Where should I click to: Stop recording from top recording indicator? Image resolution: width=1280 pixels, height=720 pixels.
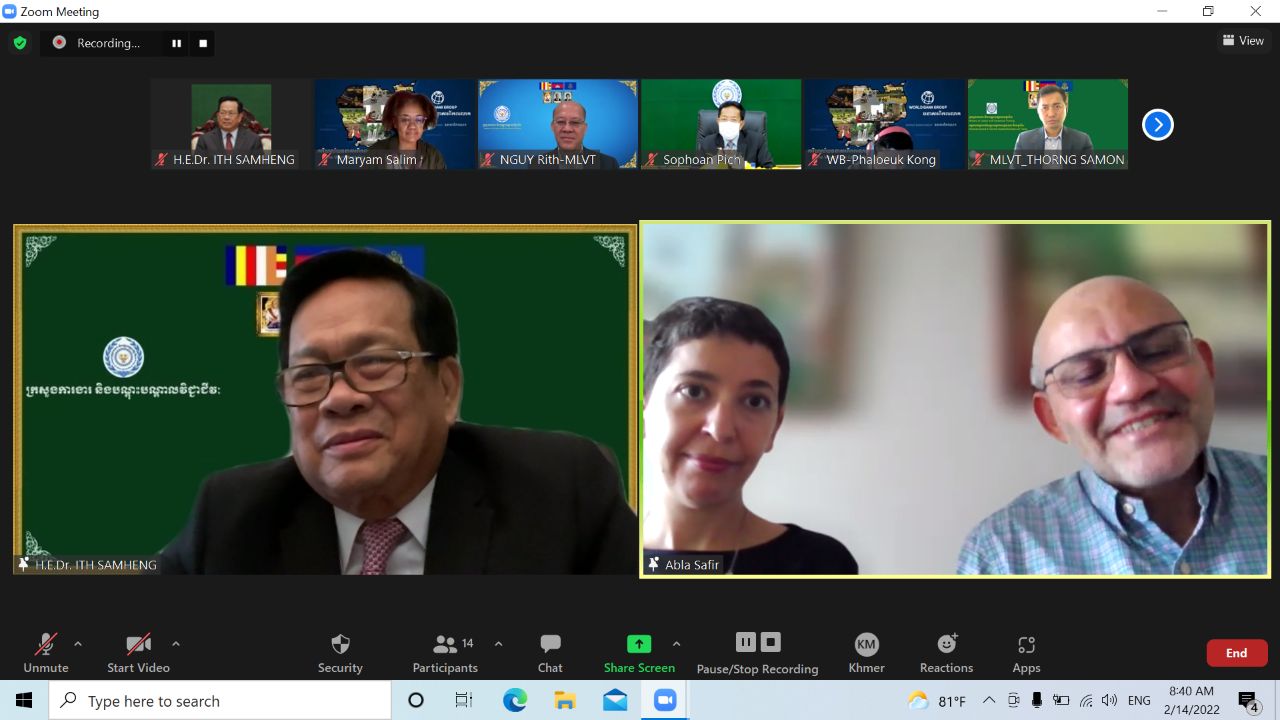click(x=203, y=43)
